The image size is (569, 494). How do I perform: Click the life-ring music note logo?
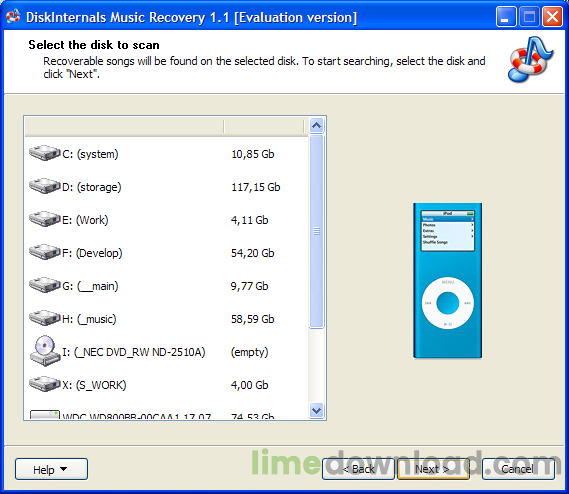pos(530,60)
